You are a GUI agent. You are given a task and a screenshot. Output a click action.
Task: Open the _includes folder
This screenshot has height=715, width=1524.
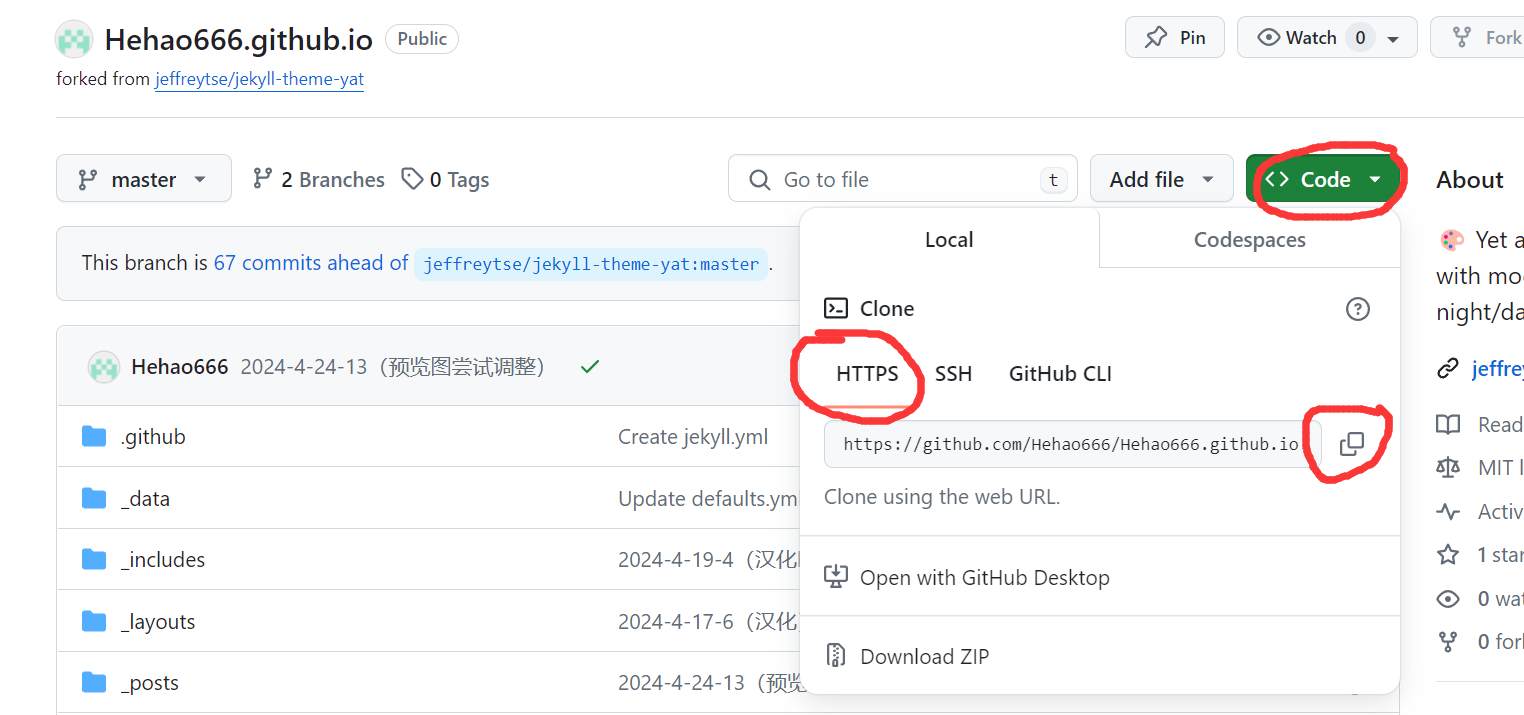[x=163, y=560]
